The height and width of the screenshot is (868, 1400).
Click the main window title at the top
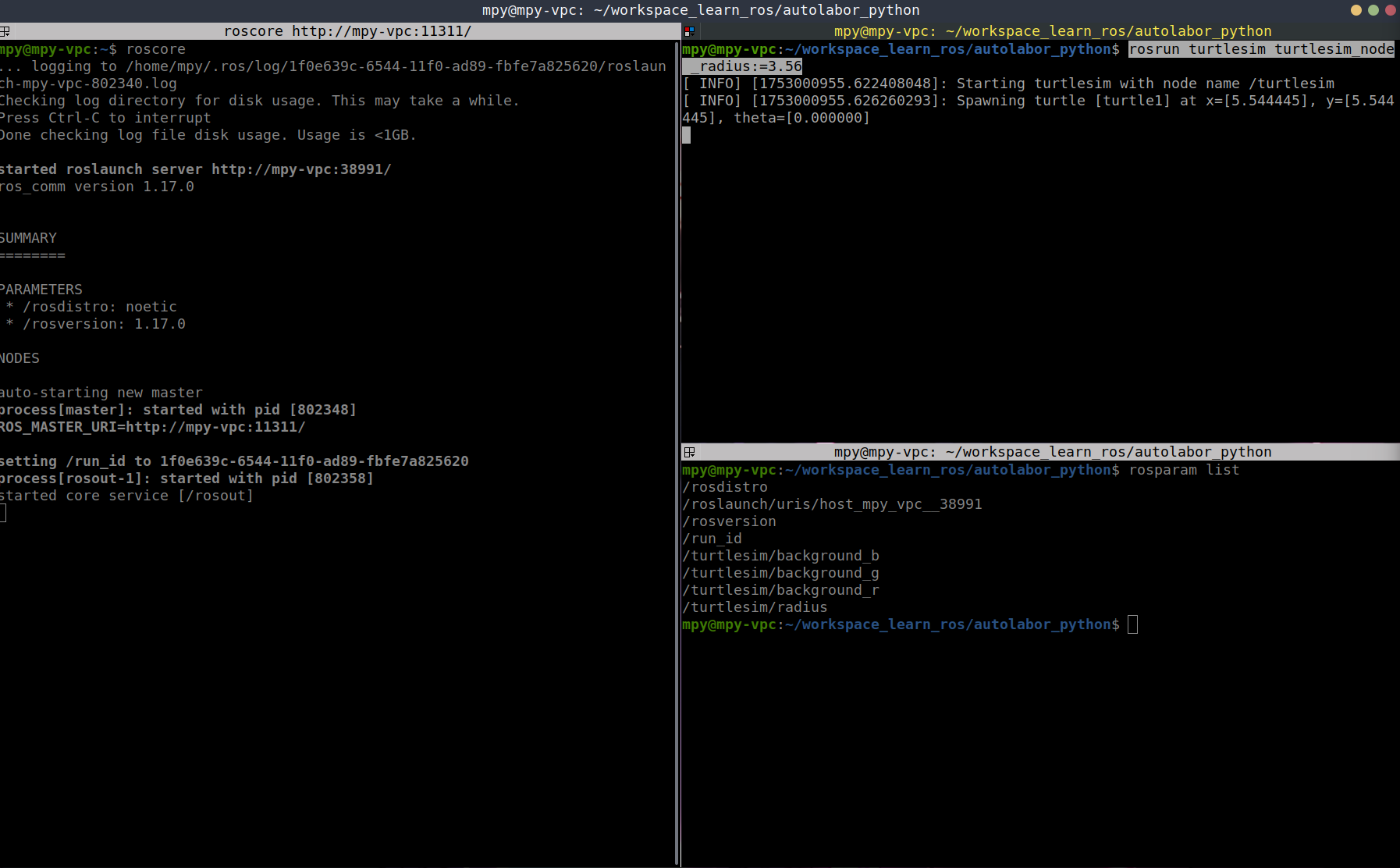tap(700, 10)
